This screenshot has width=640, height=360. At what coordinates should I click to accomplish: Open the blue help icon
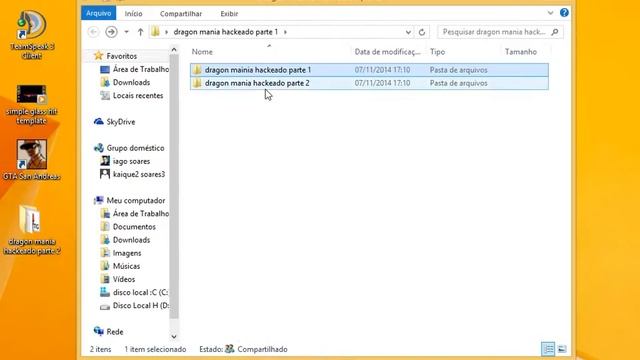tap(564, 13)
